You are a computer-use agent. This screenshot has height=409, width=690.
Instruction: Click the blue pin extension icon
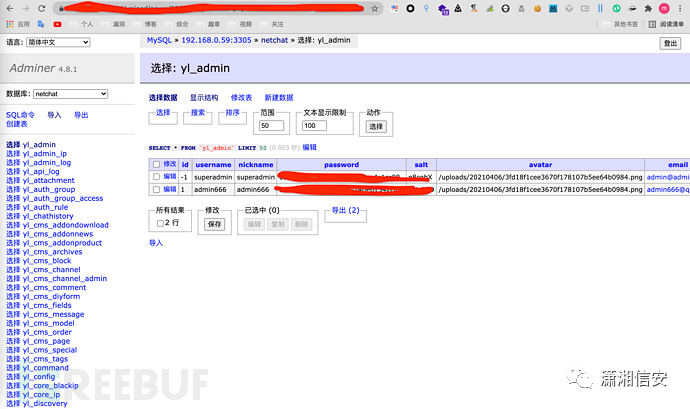click(x=426, y=8)
